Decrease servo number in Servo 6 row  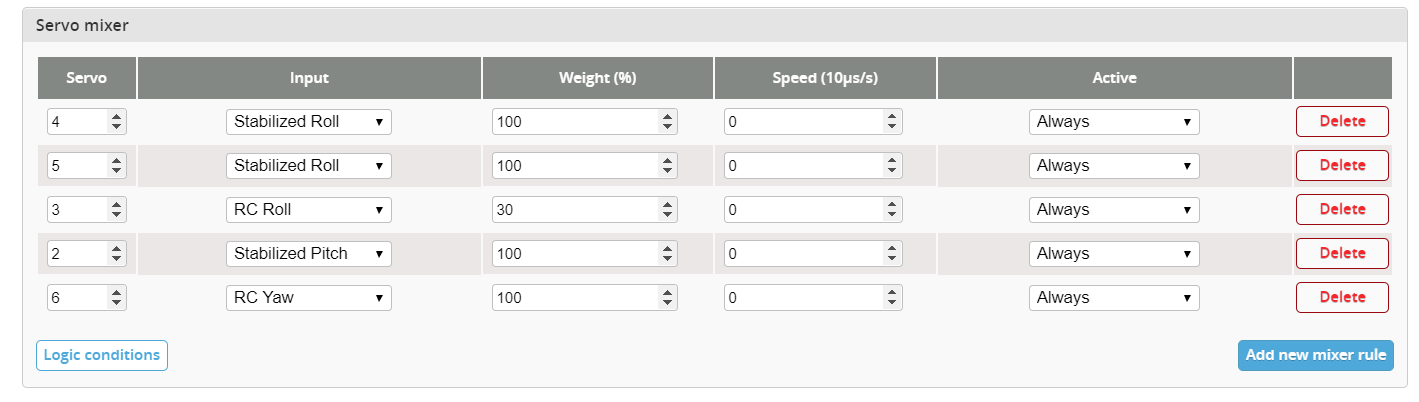(117, 302)
